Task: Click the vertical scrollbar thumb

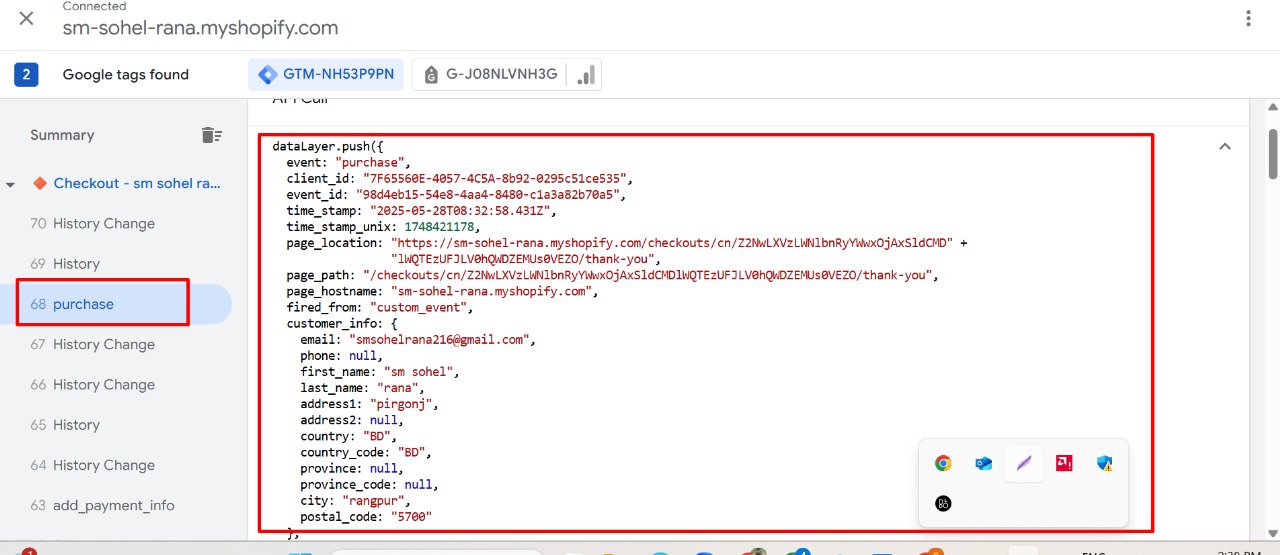Action: (1272, 152)
